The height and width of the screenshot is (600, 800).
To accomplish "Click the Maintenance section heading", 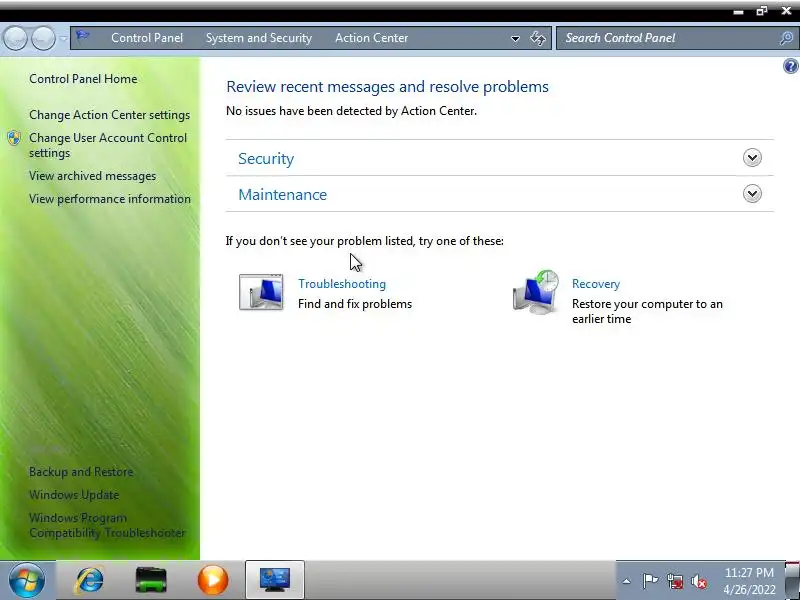I will [282, 194].
